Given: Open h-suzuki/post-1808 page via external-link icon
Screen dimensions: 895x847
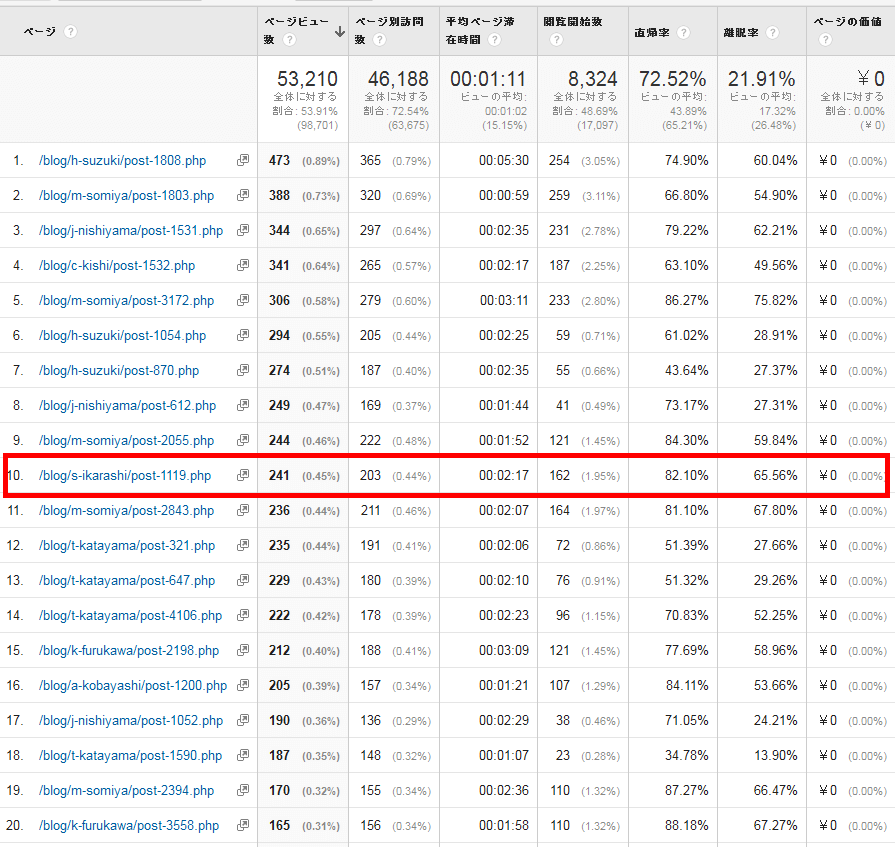Looking at the screenshot, I should [x=242, y=160].
